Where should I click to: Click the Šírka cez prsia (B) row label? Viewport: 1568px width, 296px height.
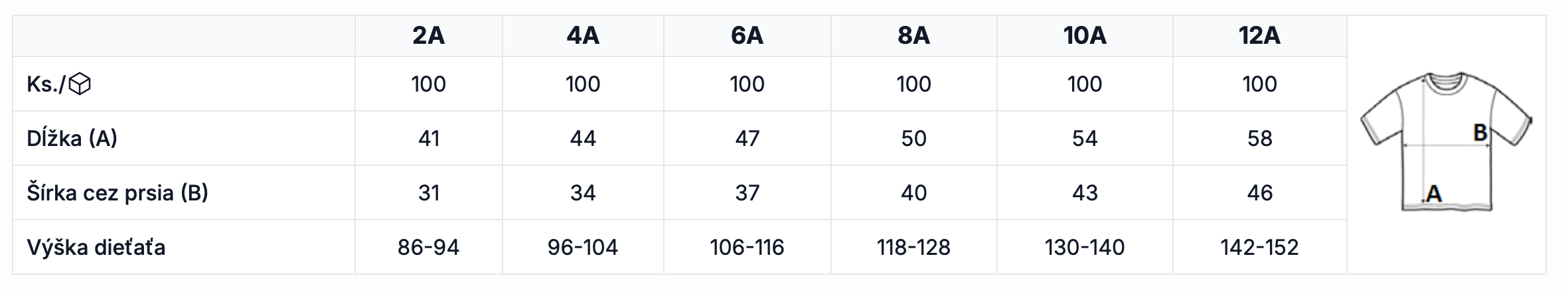(118, 192)
